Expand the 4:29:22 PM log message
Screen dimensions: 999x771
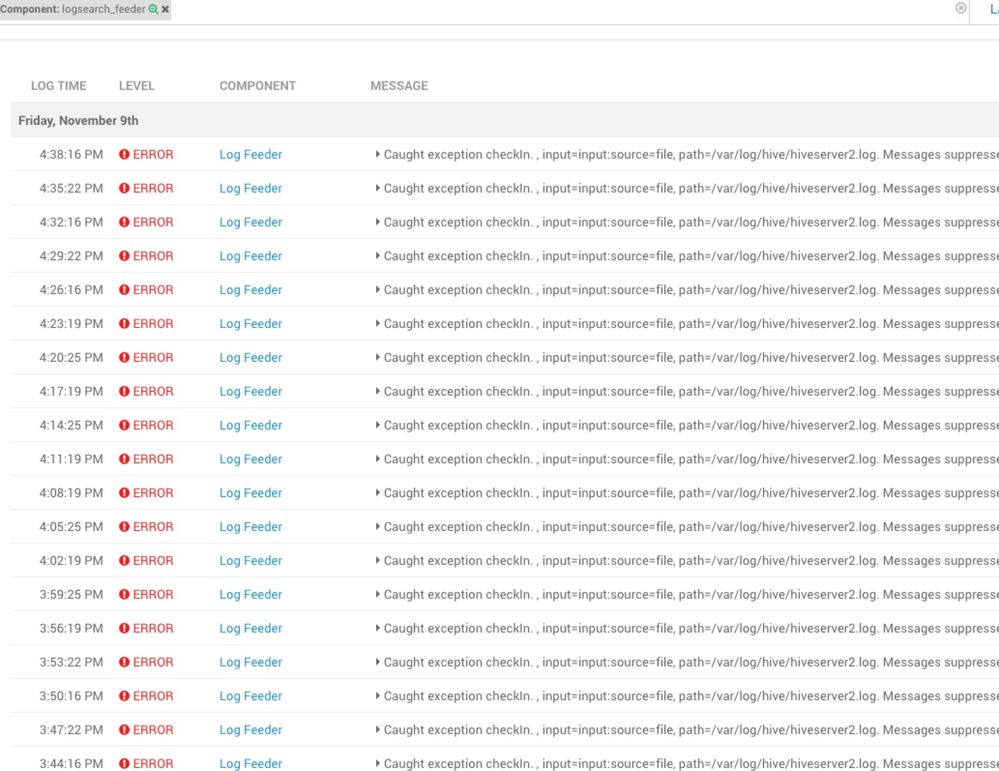point(377,256)
